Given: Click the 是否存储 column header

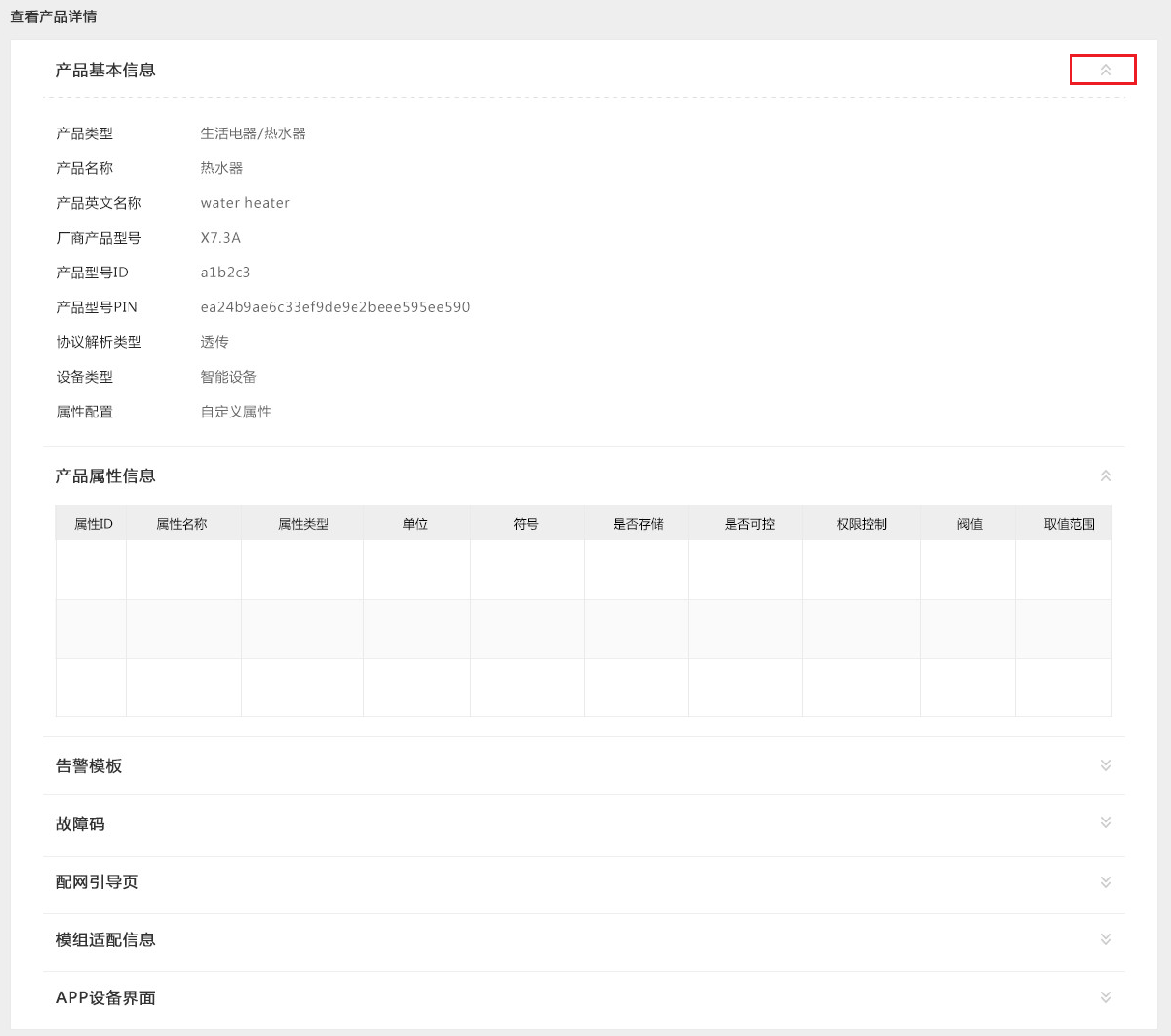Looking at the screenshot, I should point(638,524).
